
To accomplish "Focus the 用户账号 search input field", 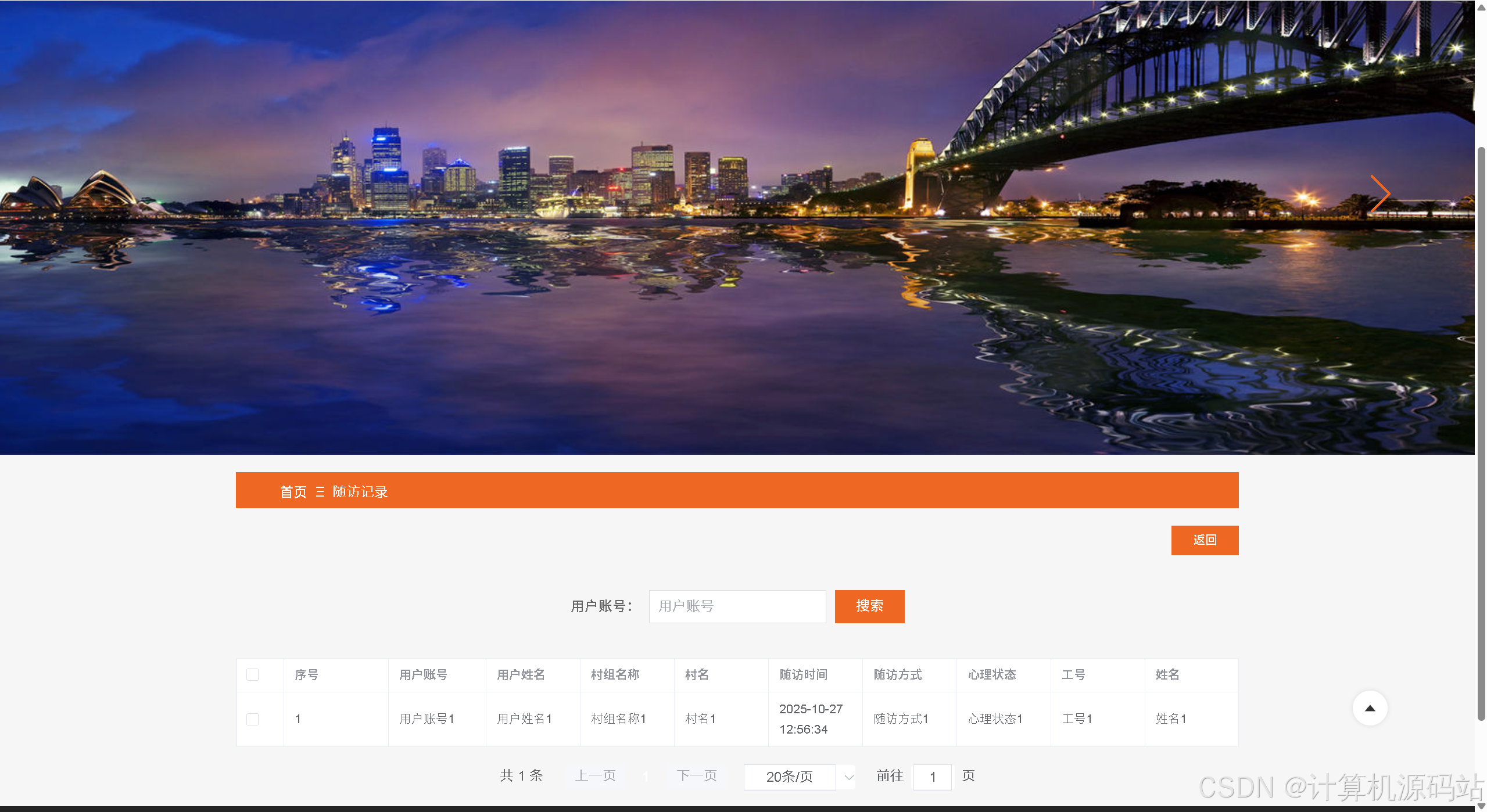I will tap(737, 606).
